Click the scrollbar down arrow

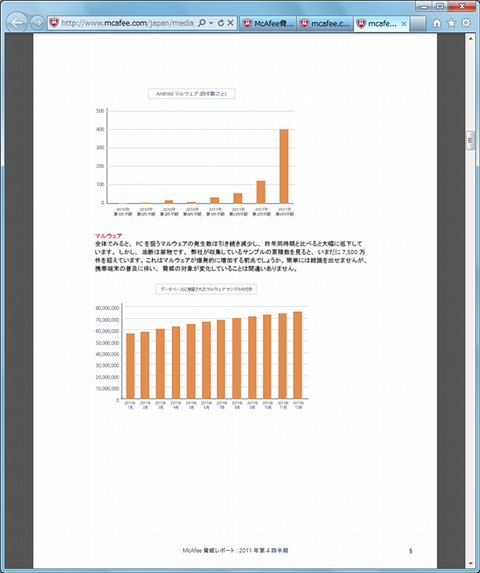(x=471, y=564)
